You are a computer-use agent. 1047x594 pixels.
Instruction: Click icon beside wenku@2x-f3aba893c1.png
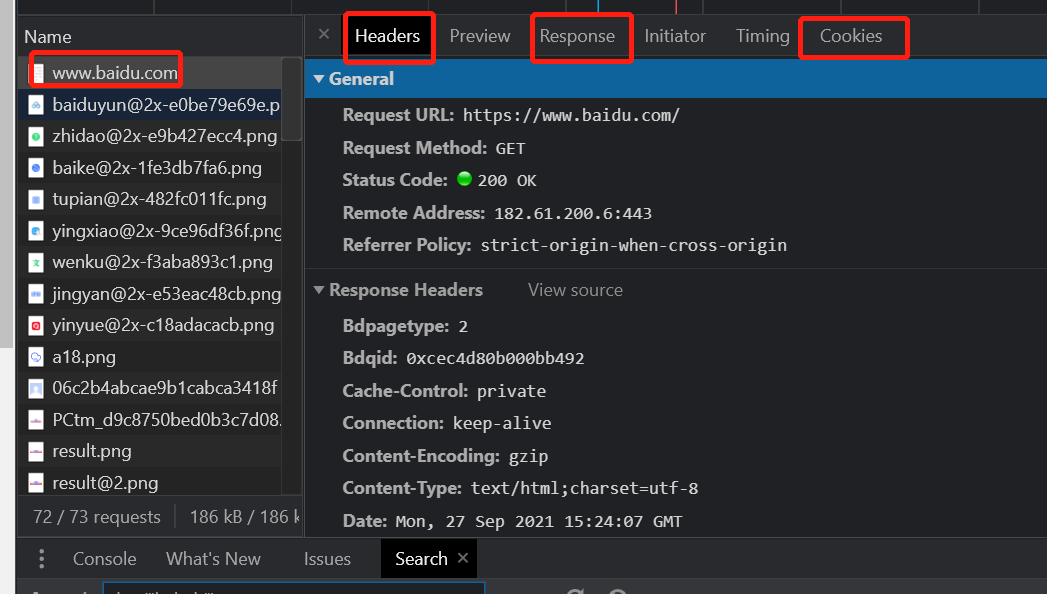tap(36, 262)
